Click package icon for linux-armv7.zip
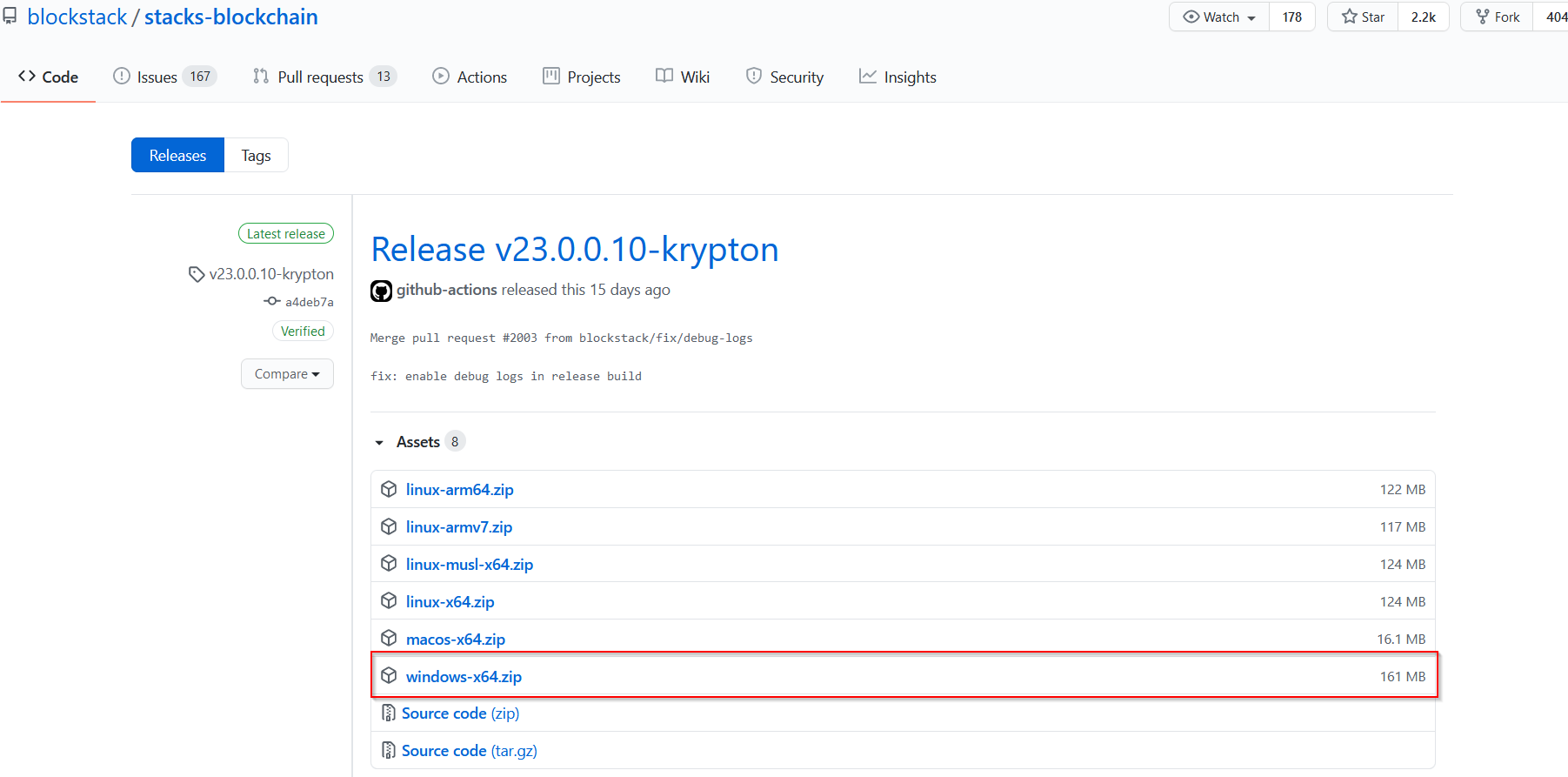 click(x=389, y=526)
